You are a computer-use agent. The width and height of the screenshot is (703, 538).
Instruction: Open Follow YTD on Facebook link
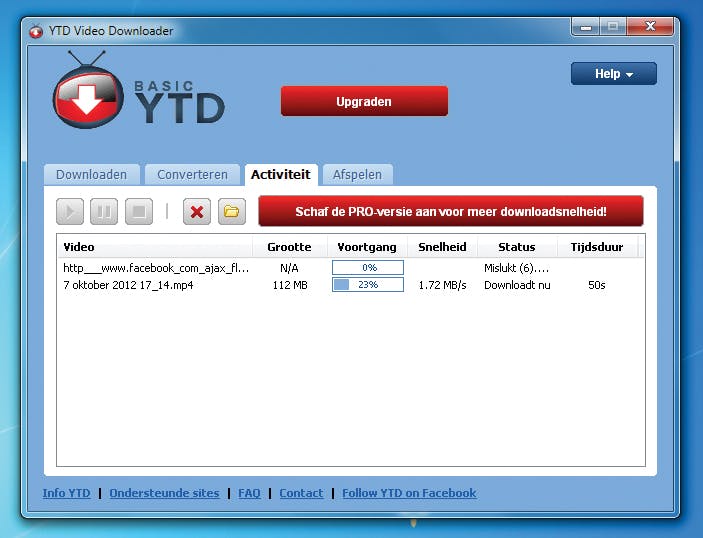[409, 493]
